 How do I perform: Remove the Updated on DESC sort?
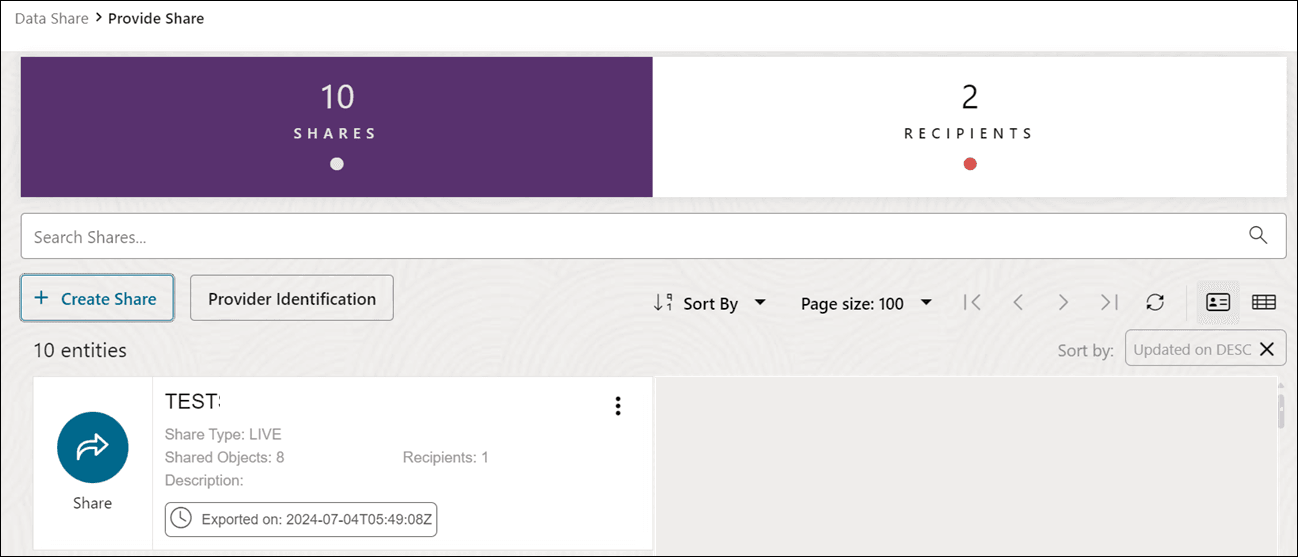pos(1266,349)
